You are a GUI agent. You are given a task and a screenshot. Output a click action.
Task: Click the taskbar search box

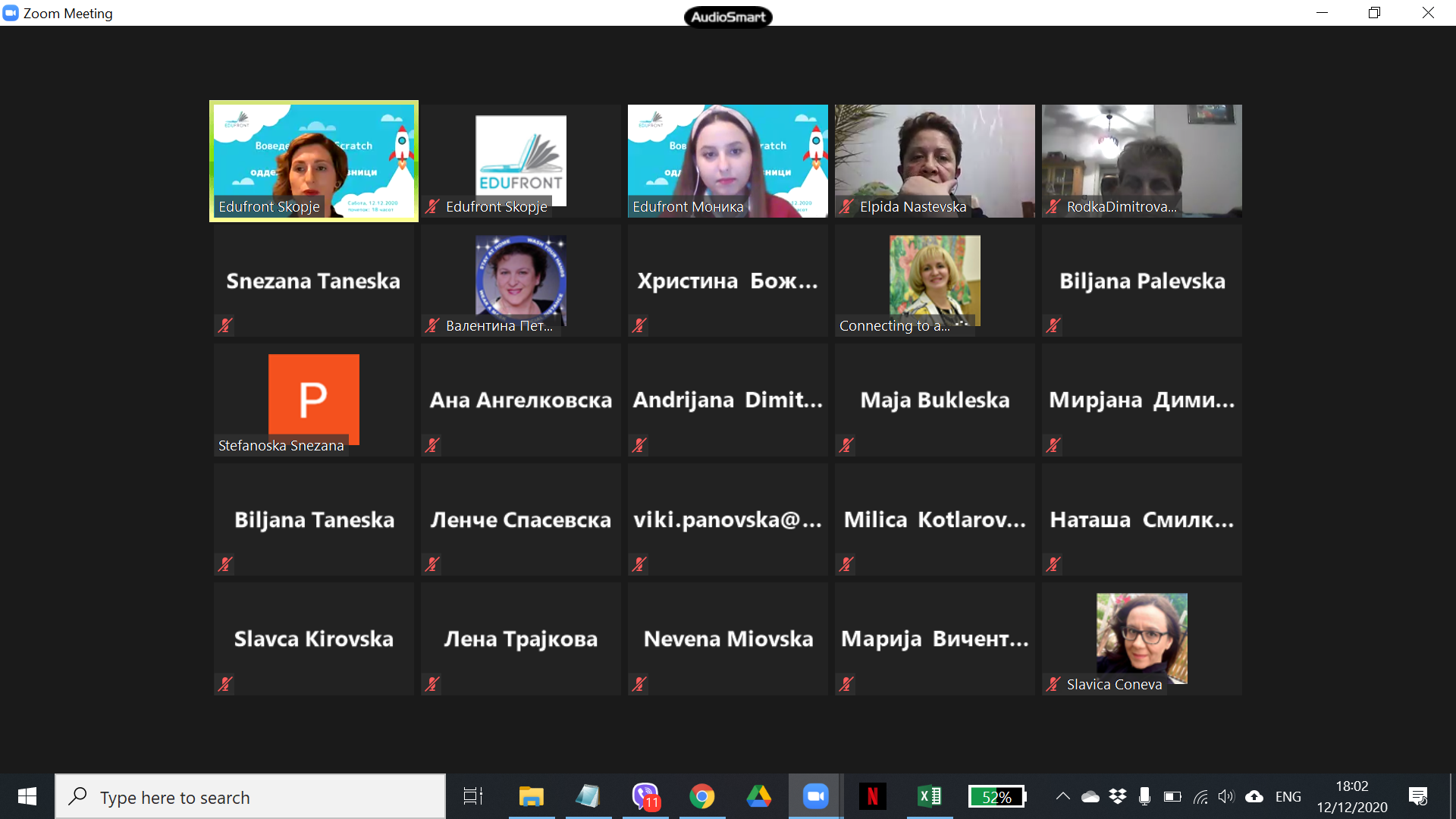click(250, 797)
